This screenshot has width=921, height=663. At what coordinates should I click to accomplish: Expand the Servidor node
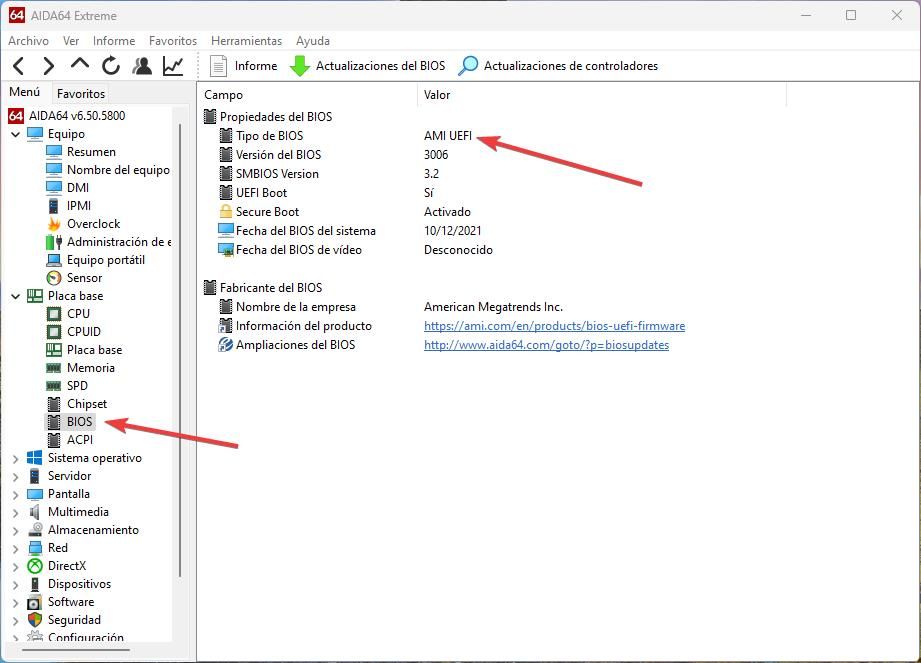point(16,476)
